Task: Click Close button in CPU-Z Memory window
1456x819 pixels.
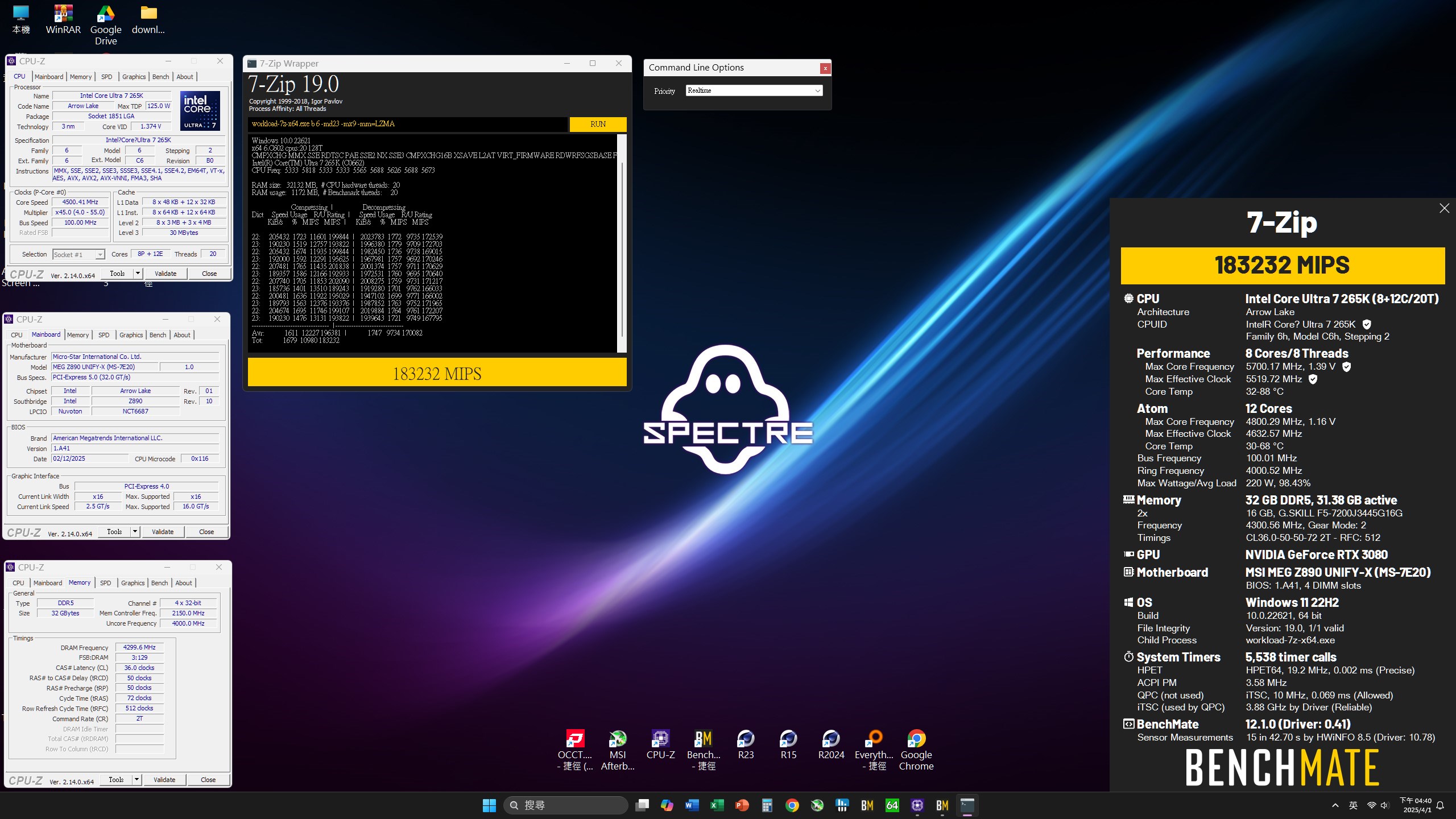Action: (208, 780)
